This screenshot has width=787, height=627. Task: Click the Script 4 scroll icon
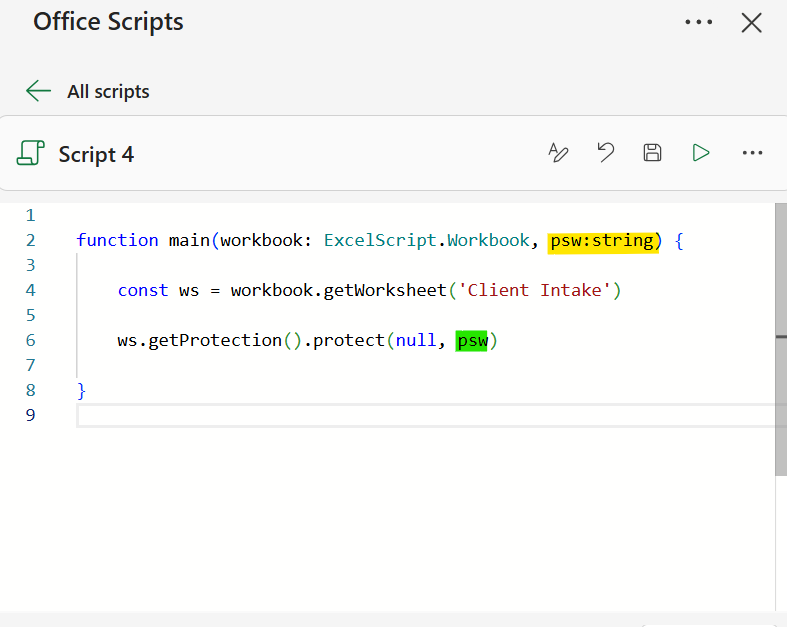click(31, 153)
